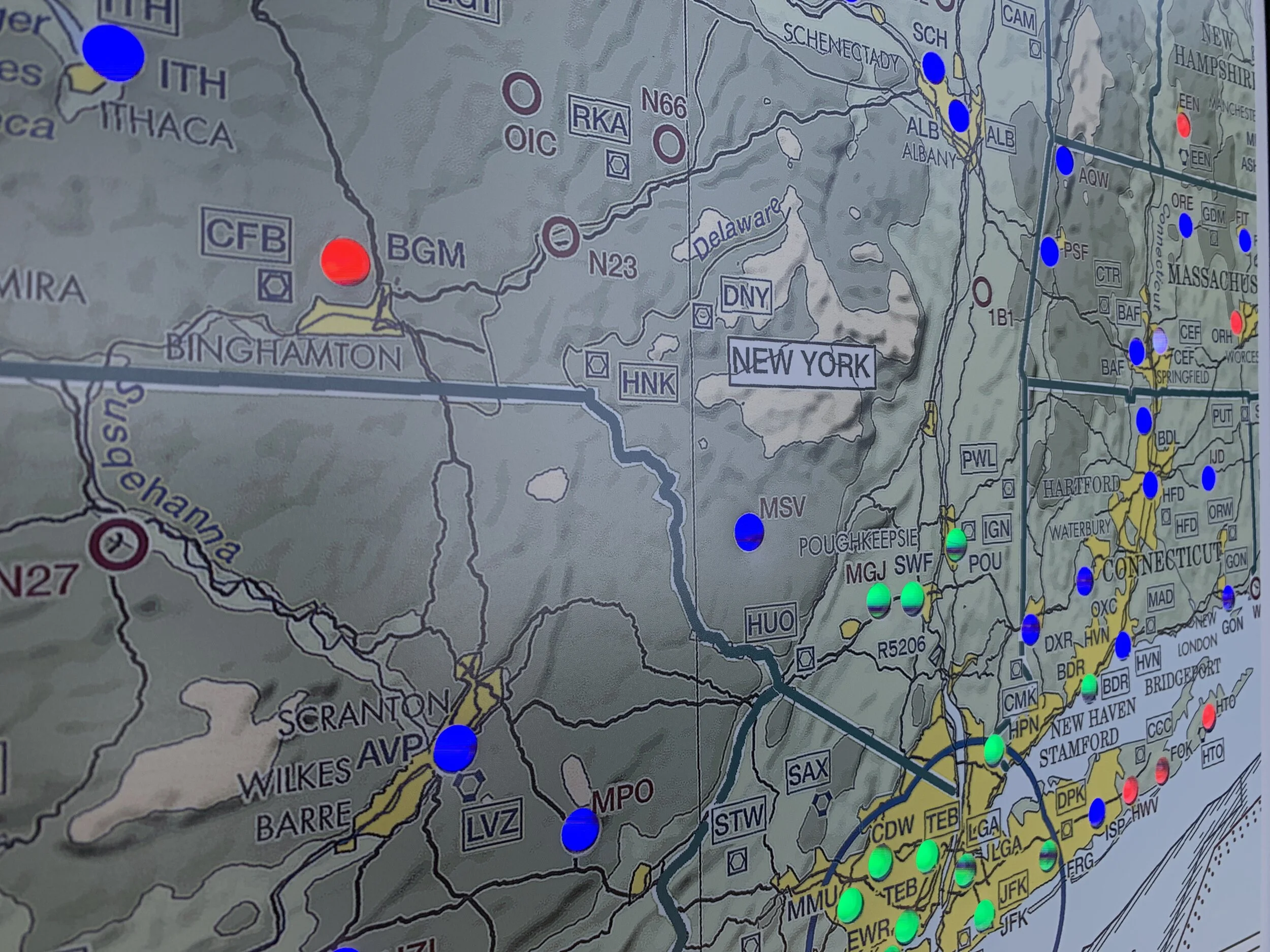The image size is (1270, 952).
Task: Select the red EEN airport dot
Action: click(1183, 124)
